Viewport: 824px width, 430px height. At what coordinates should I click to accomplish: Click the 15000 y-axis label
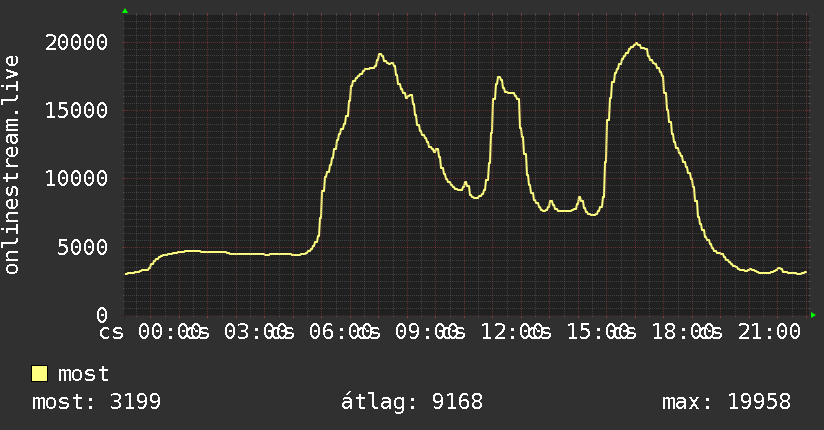(x=76, y=110)
